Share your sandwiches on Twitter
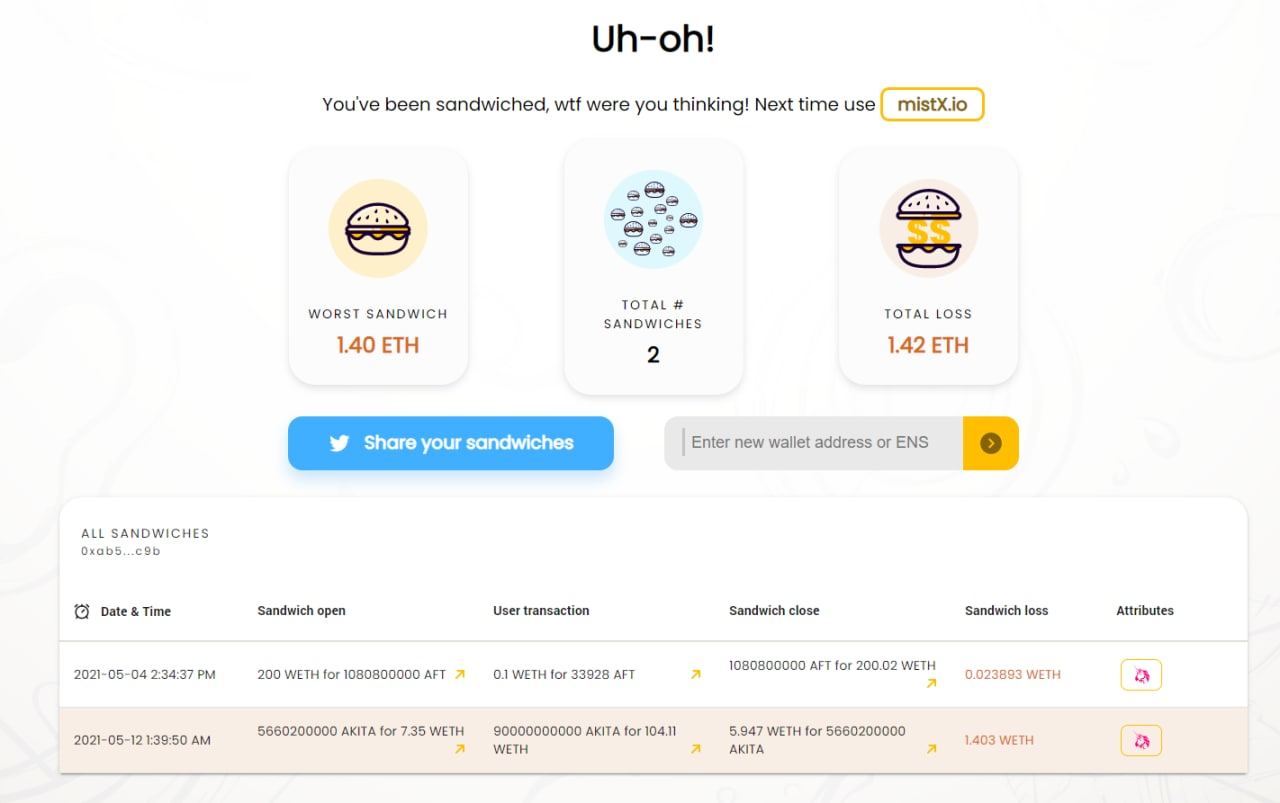The image size is (1280, 803). (x=451, y=443)
